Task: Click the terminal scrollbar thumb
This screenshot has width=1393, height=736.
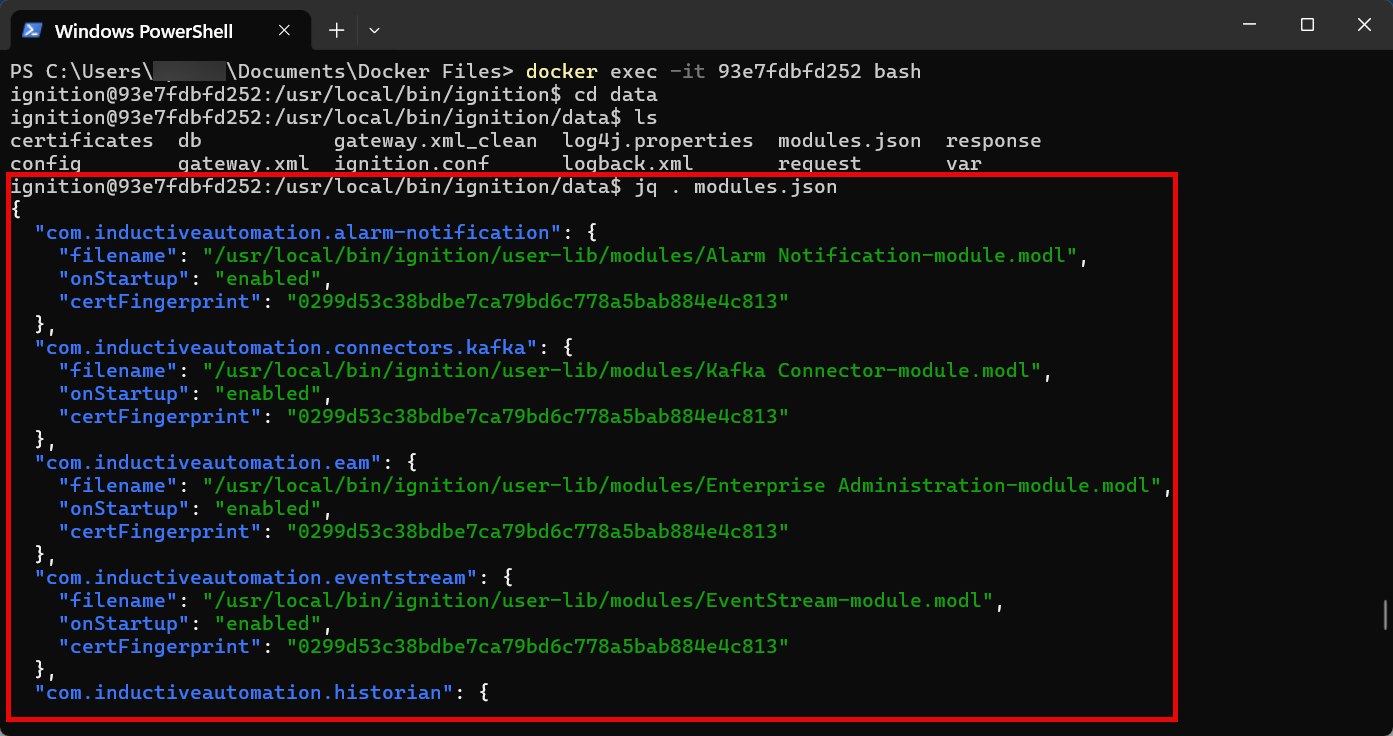Action: 1385,614
